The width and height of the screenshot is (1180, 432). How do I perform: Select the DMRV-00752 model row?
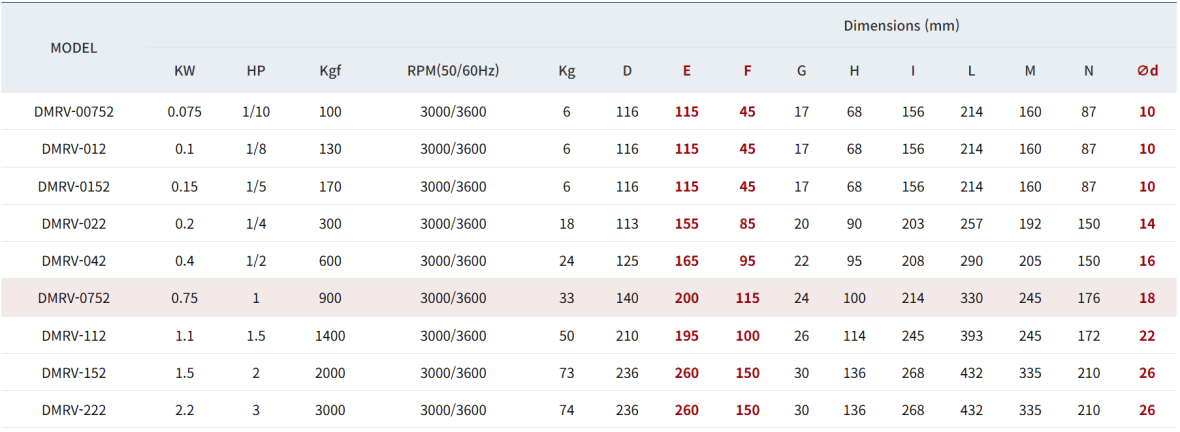coord(74,112)
